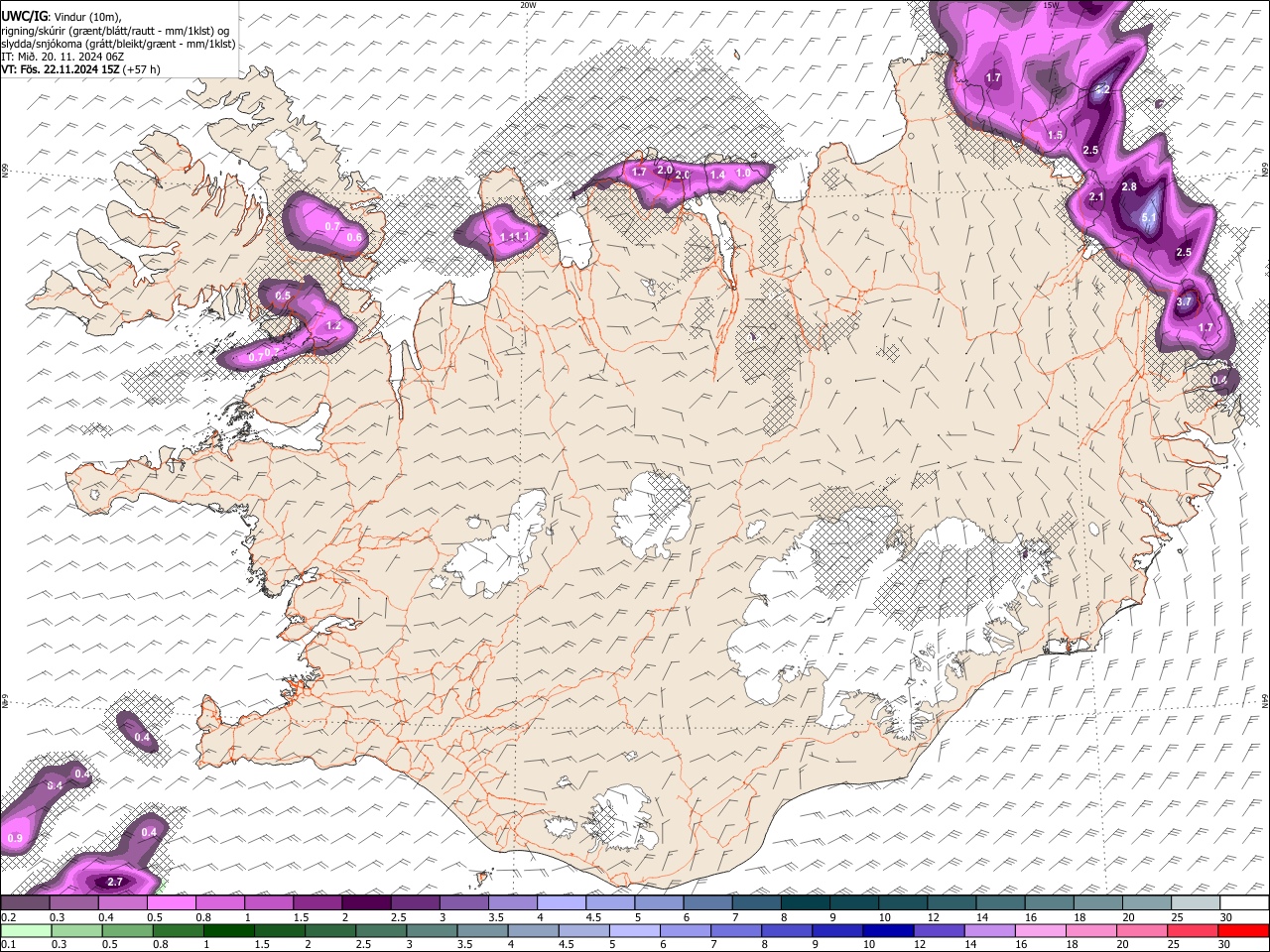Image resolution: width=1270 pixels, height=952 pixels.
Task: Click the 2.1 precipitation value on the map
Action: click(1096, 197)
